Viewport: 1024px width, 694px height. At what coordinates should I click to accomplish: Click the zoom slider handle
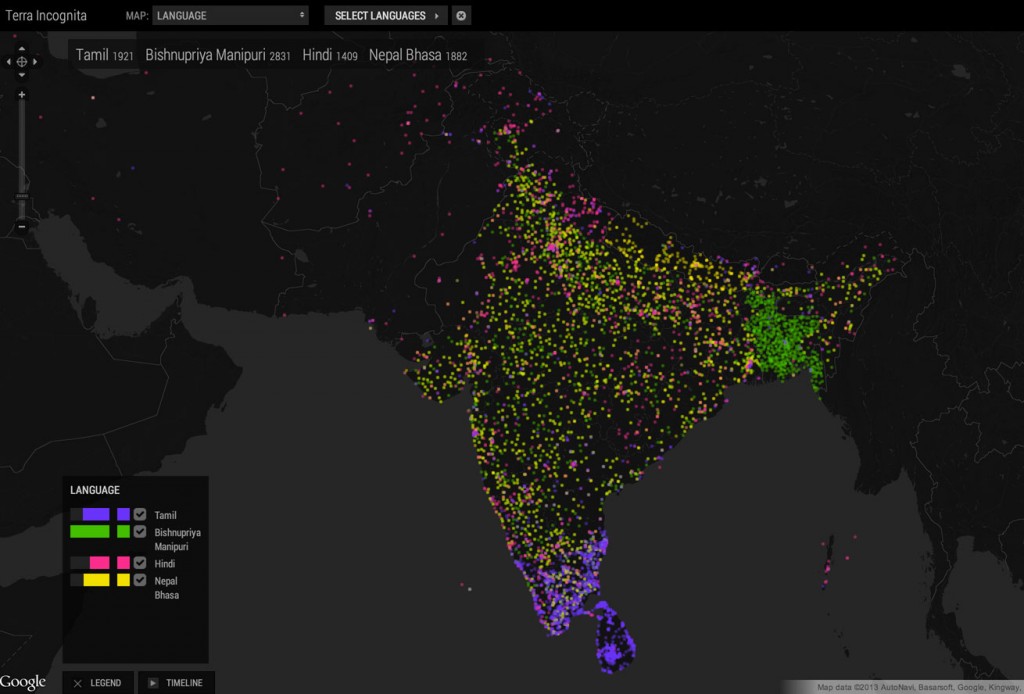tap(22, 197)
